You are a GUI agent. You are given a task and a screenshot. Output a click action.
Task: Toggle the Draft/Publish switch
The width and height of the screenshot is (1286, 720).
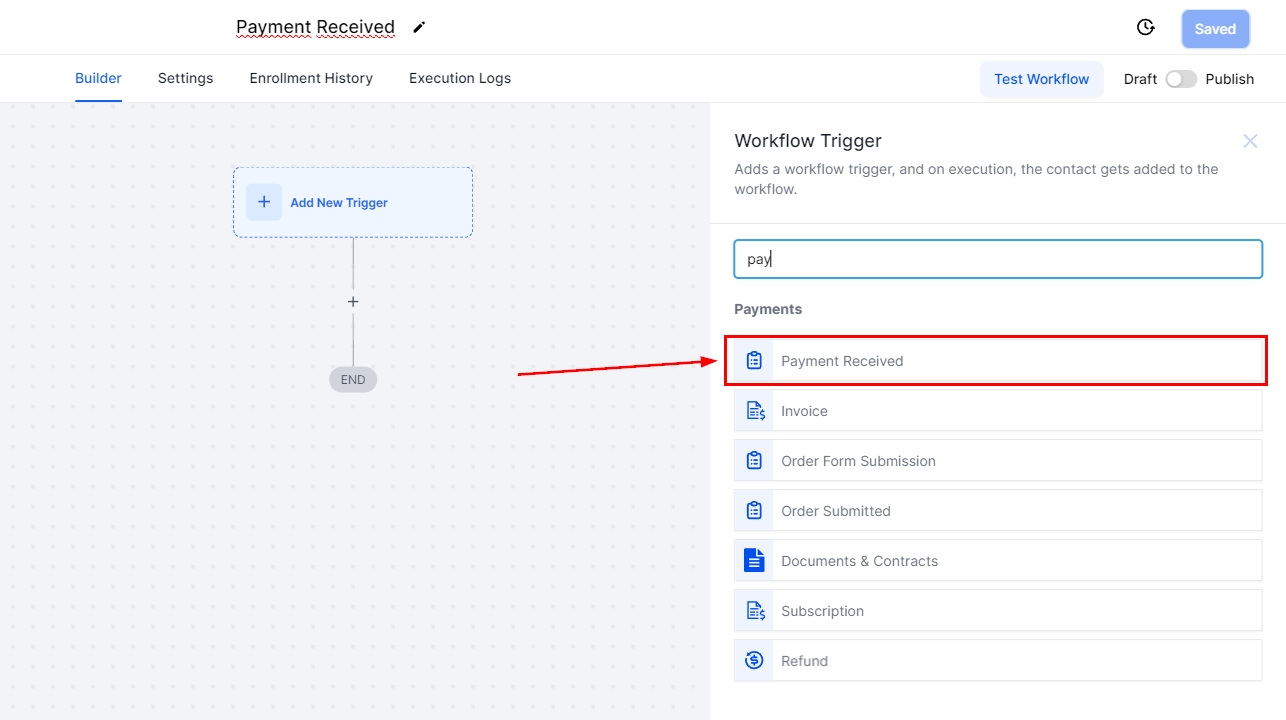pos(1181,79)
